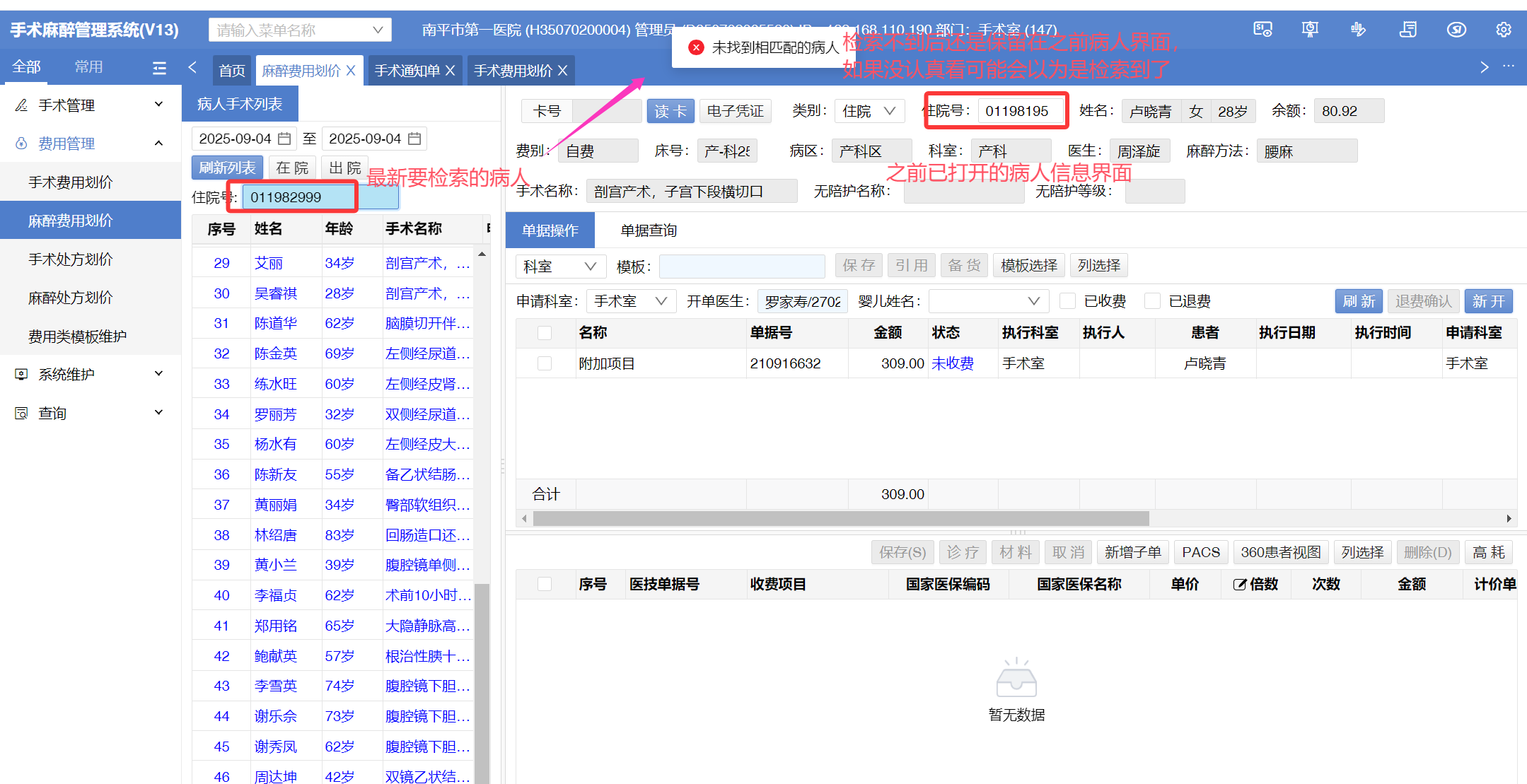The image size is (1527, 784).
Task: Click the SI monitor eye icon in header
Action: [1262, 30]
